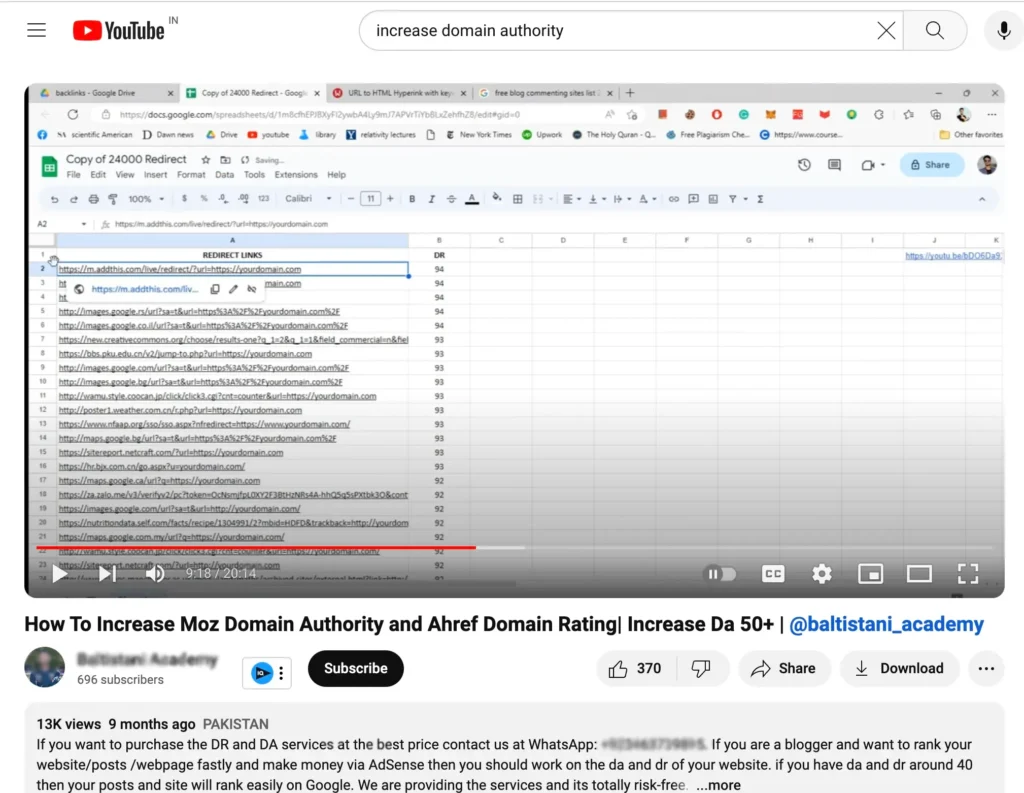Click the Format menu in the recorded Sheets window
This screenshot has height=793, width=1024.
[191, 175]
